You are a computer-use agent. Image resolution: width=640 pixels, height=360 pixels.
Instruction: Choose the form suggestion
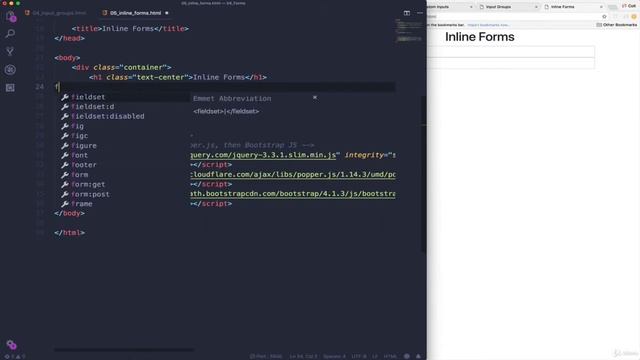click(x=124, y=175)
